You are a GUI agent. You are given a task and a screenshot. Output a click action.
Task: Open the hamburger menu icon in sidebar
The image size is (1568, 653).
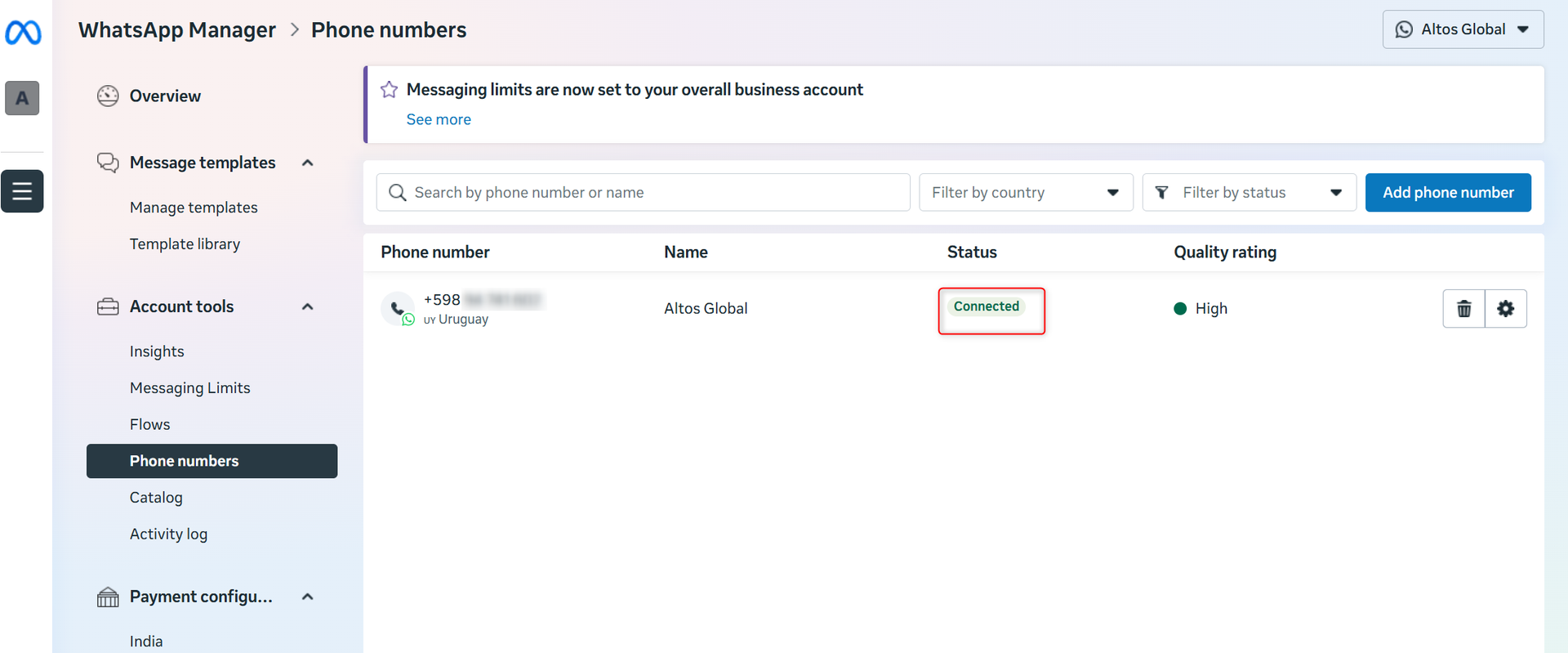tap(22, 191)
